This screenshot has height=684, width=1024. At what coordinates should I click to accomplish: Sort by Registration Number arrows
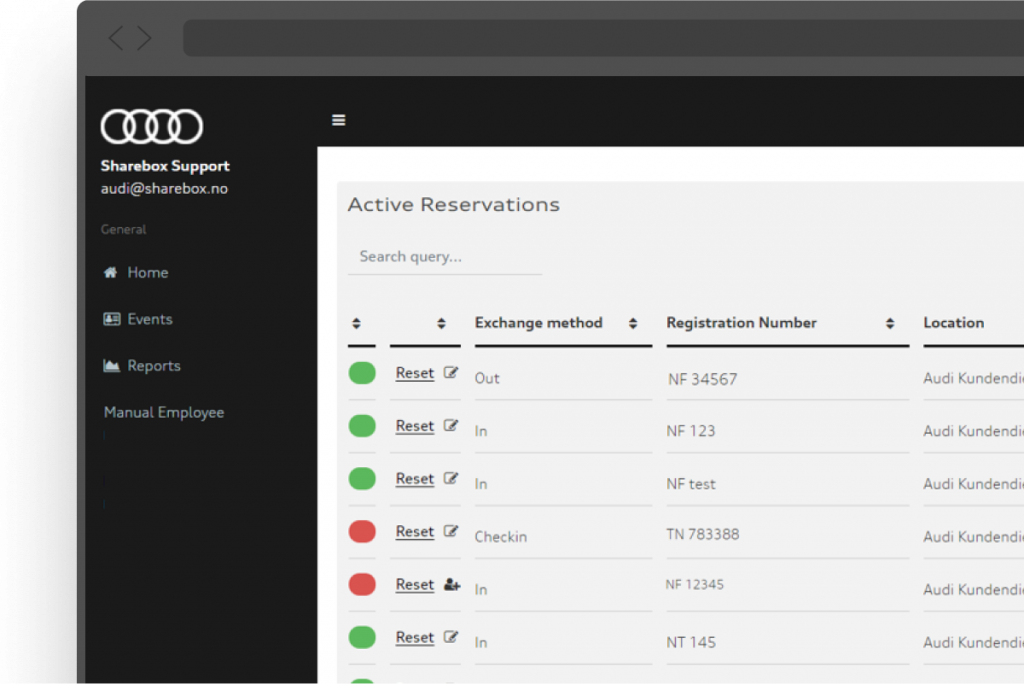889,323
